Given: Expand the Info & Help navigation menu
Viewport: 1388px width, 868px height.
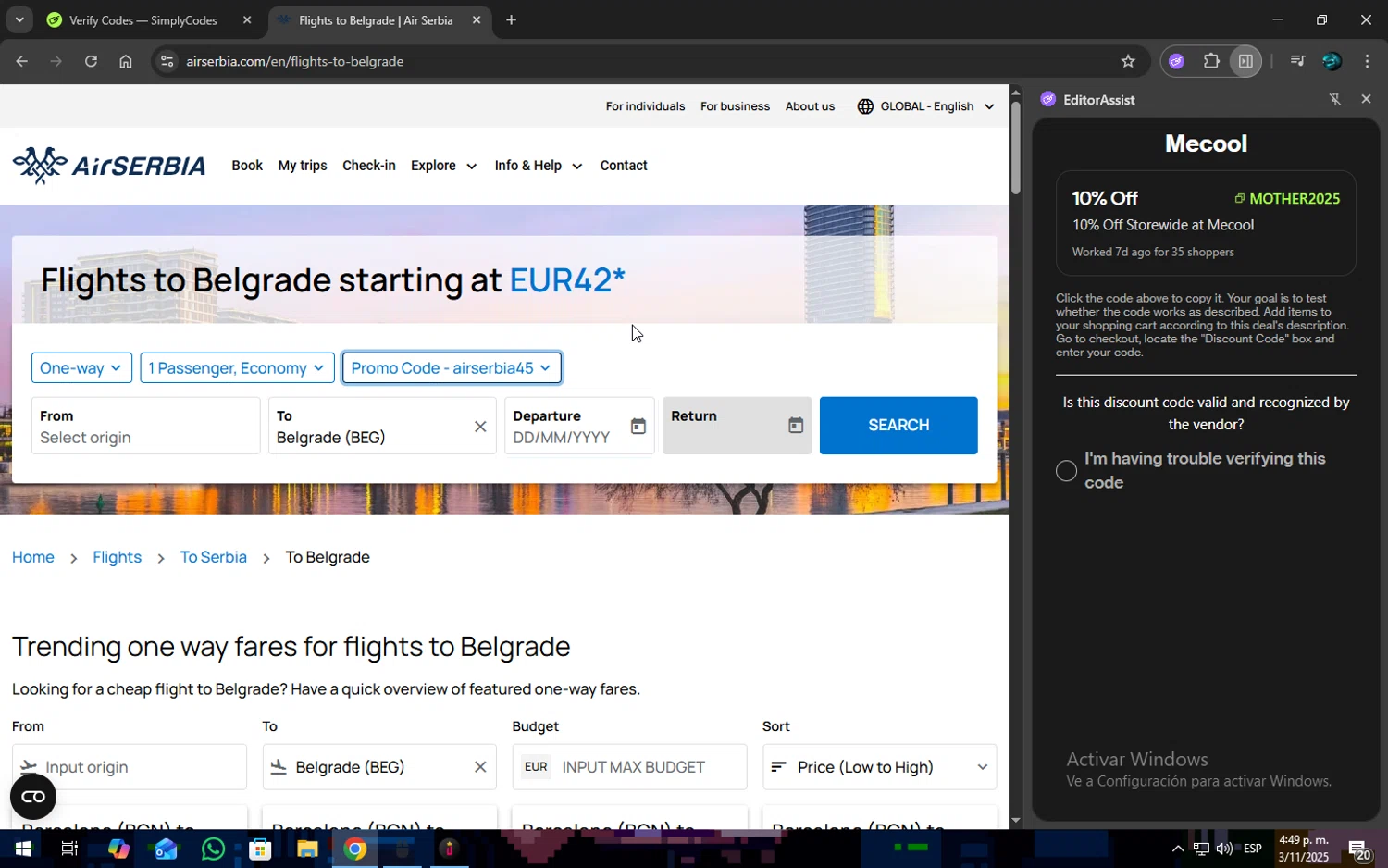Looking at the screenshot, I should 539,166.
